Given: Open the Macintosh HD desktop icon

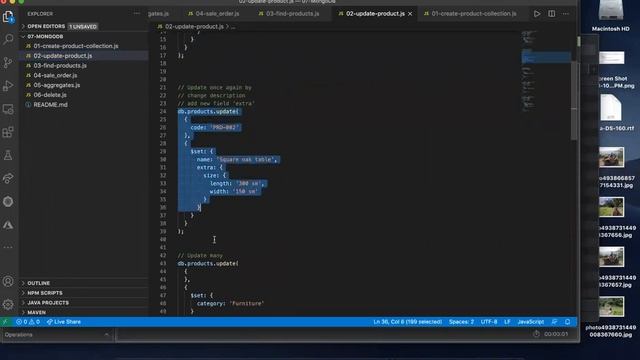Looking at the screenshot, I should coord(611,16).
